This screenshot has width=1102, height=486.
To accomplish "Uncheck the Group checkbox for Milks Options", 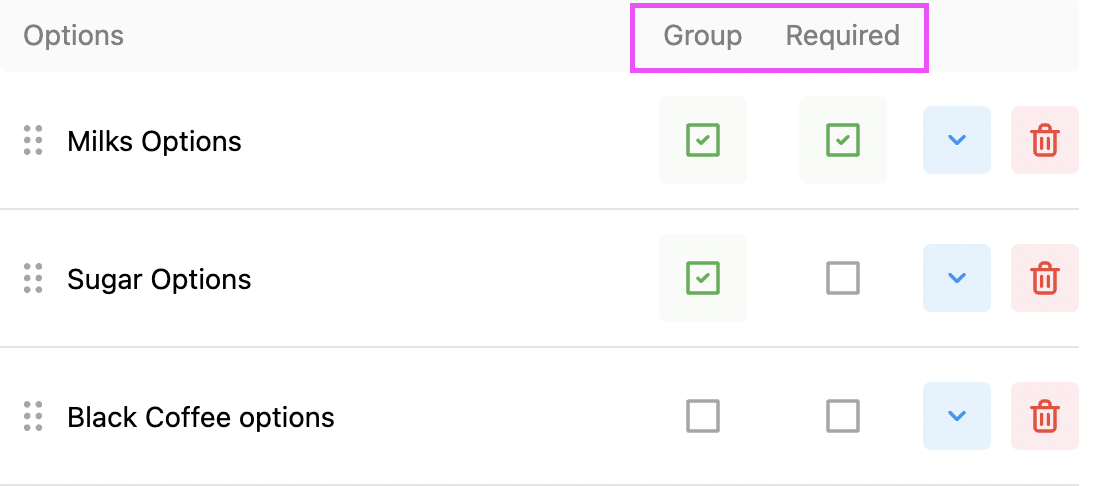I will pos(703,140).
